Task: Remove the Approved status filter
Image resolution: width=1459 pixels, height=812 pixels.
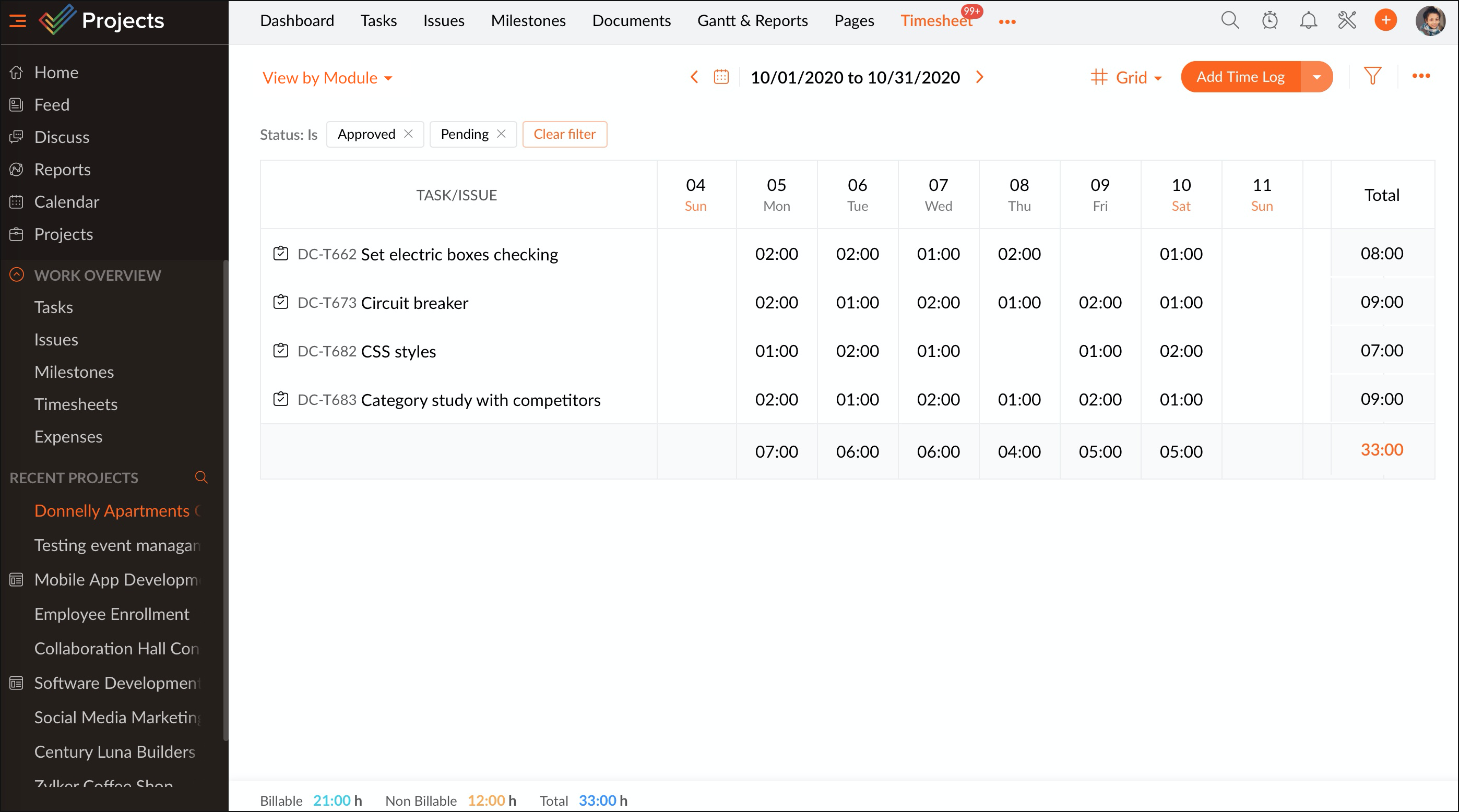Action: (408, 134)
